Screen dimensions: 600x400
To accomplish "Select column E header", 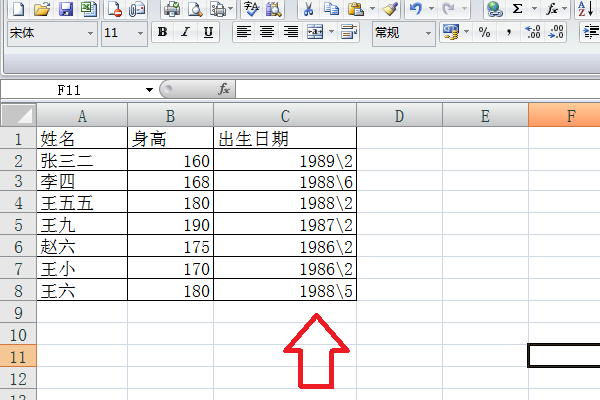I will point(485,116).
